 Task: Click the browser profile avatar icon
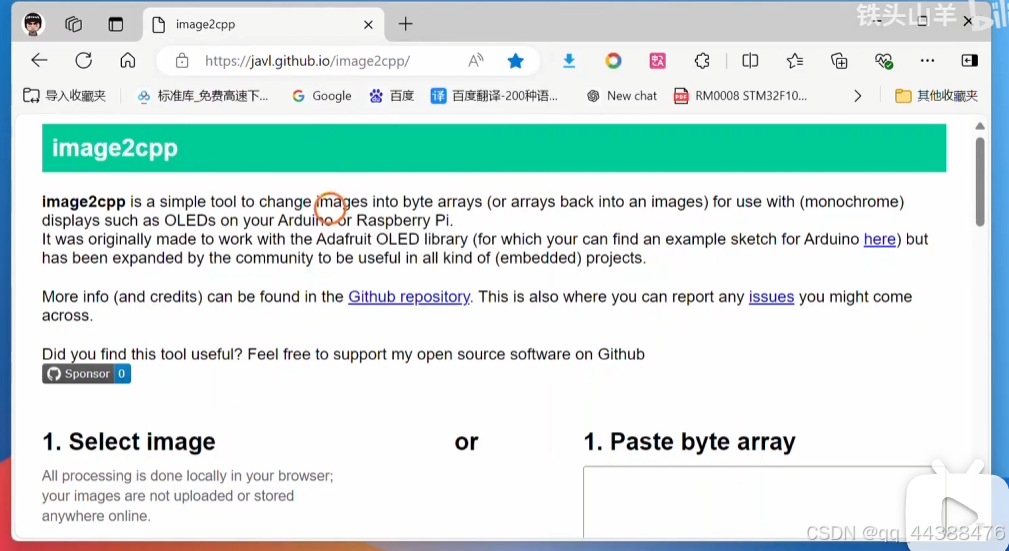pos(33,24)
